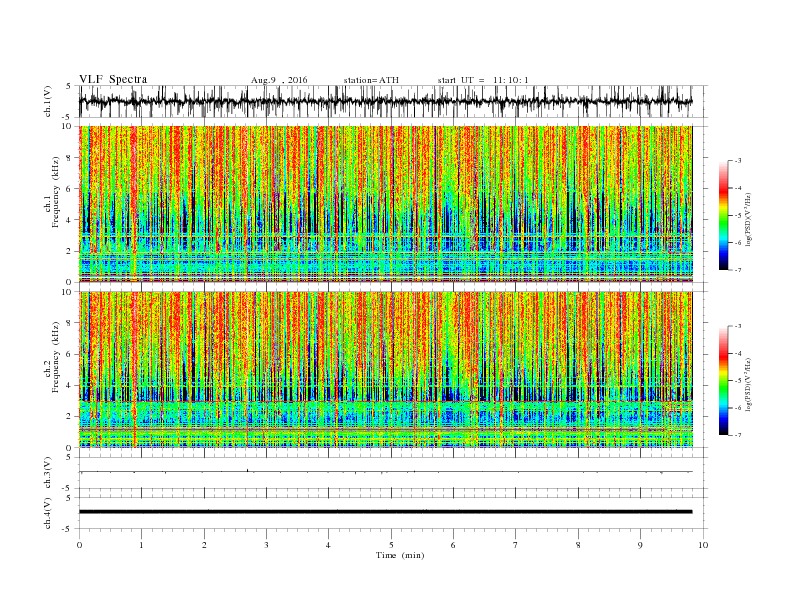Viewport: 792px width, 612px height.
Task: Click the '2' kHz tick of ch.1 spectrogram
Action: 70,251
